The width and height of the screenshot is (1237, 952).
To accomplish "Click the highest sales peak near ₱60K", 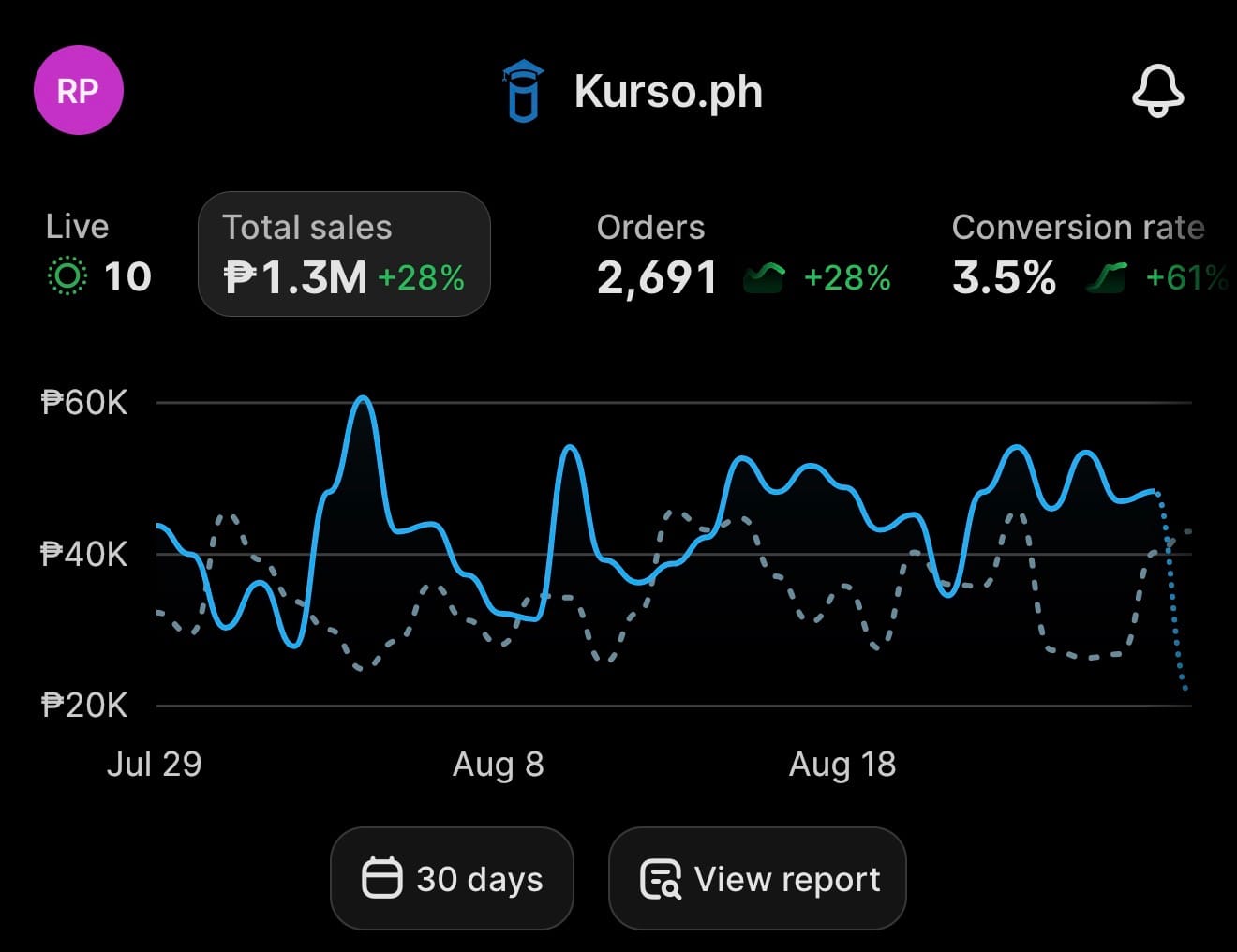I will click(x=364, y=399).
